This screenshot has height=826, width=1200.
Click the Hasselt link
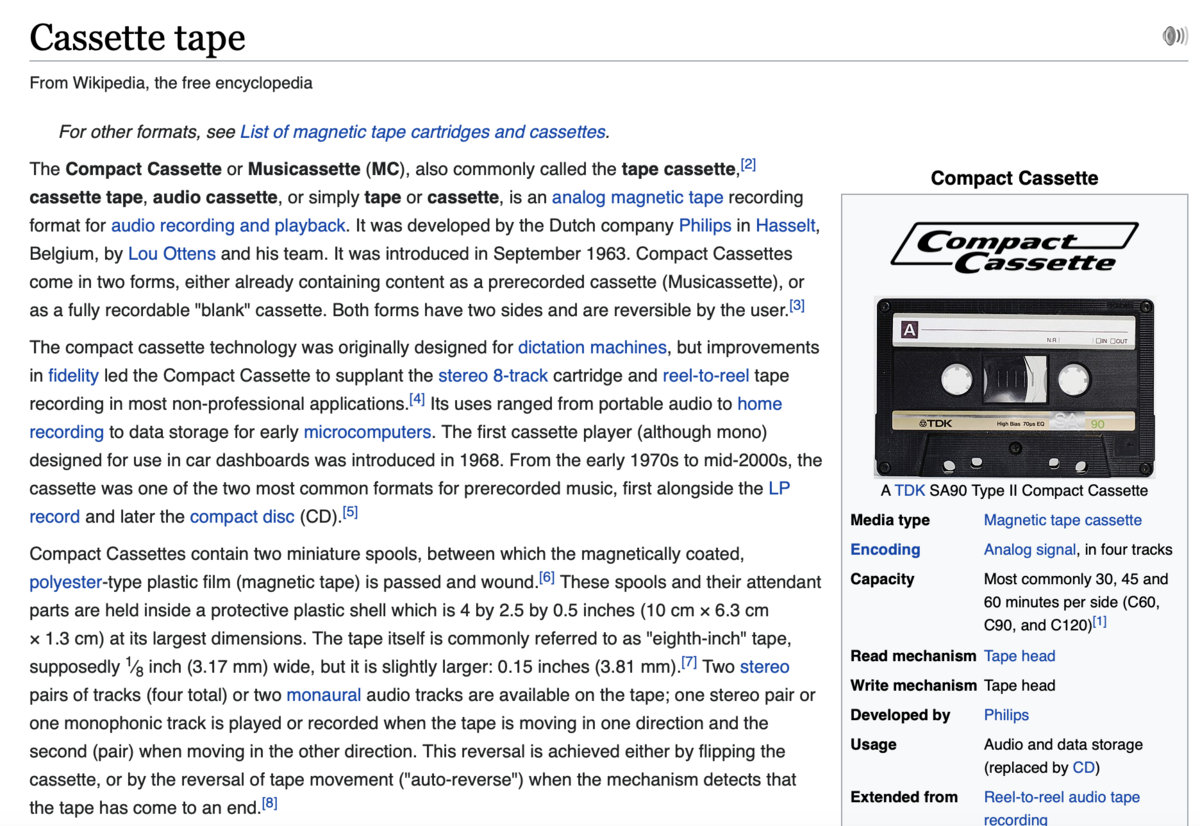785,225
